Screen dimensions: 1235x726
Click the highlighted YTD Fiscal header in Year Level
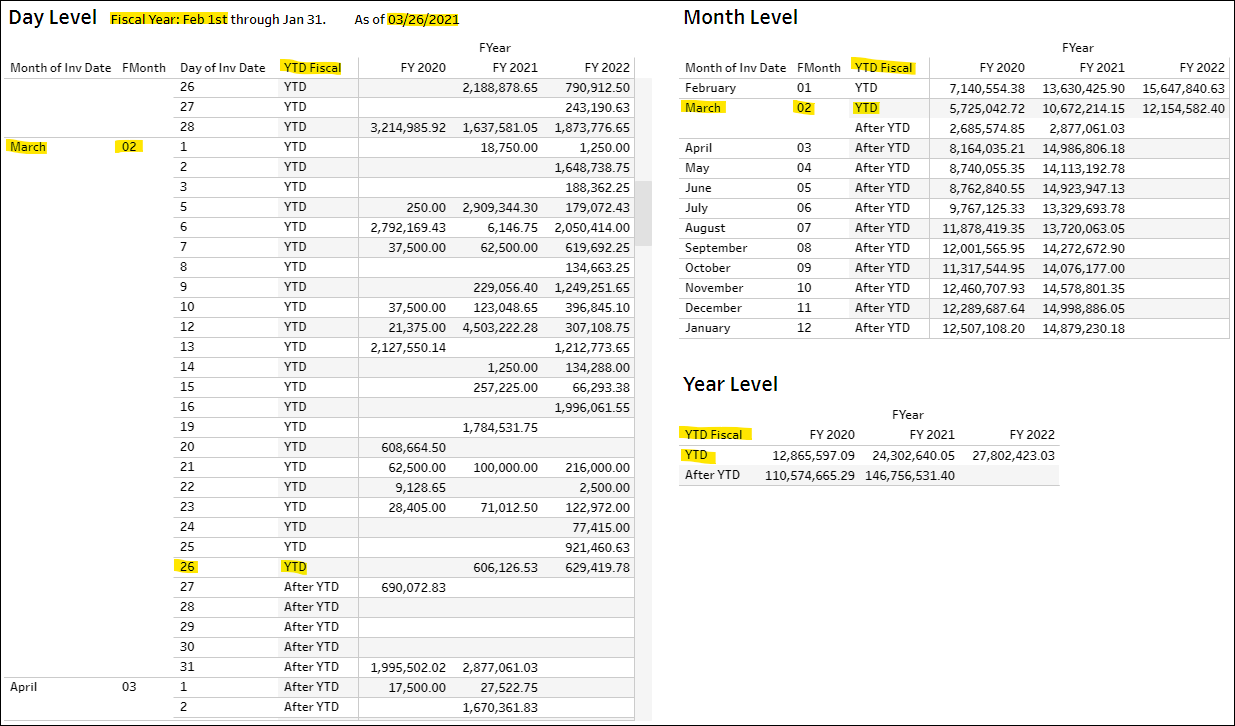pos(713,435)
